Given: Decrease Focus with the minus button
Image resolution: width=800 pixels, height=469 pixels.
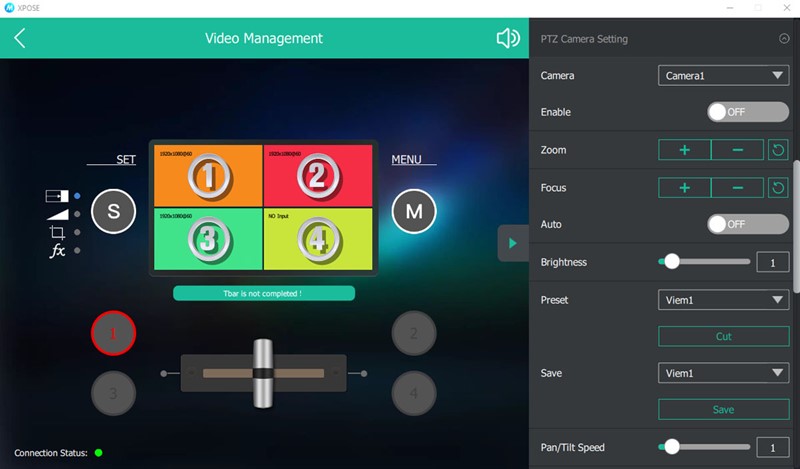Looking at the screenshot, I should click(x=737, y=188).
